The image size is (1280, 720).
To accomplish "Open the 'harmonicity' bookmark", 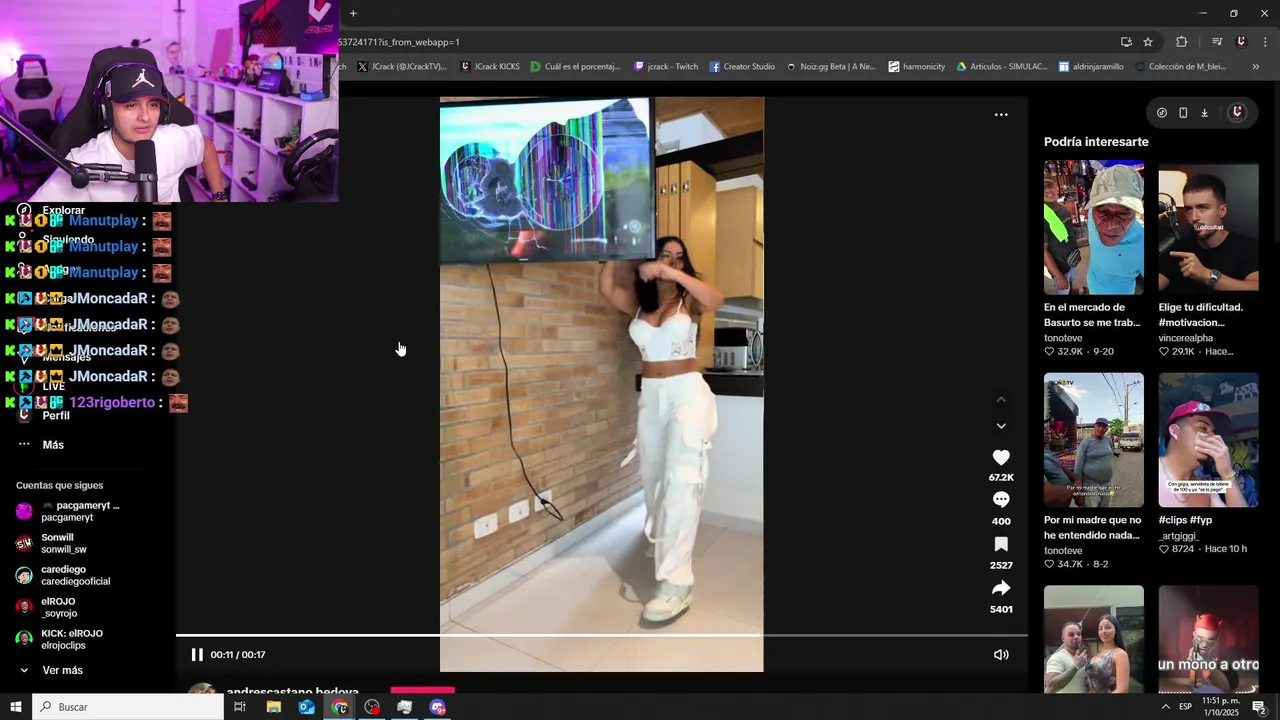I will [x=917, y=67].
